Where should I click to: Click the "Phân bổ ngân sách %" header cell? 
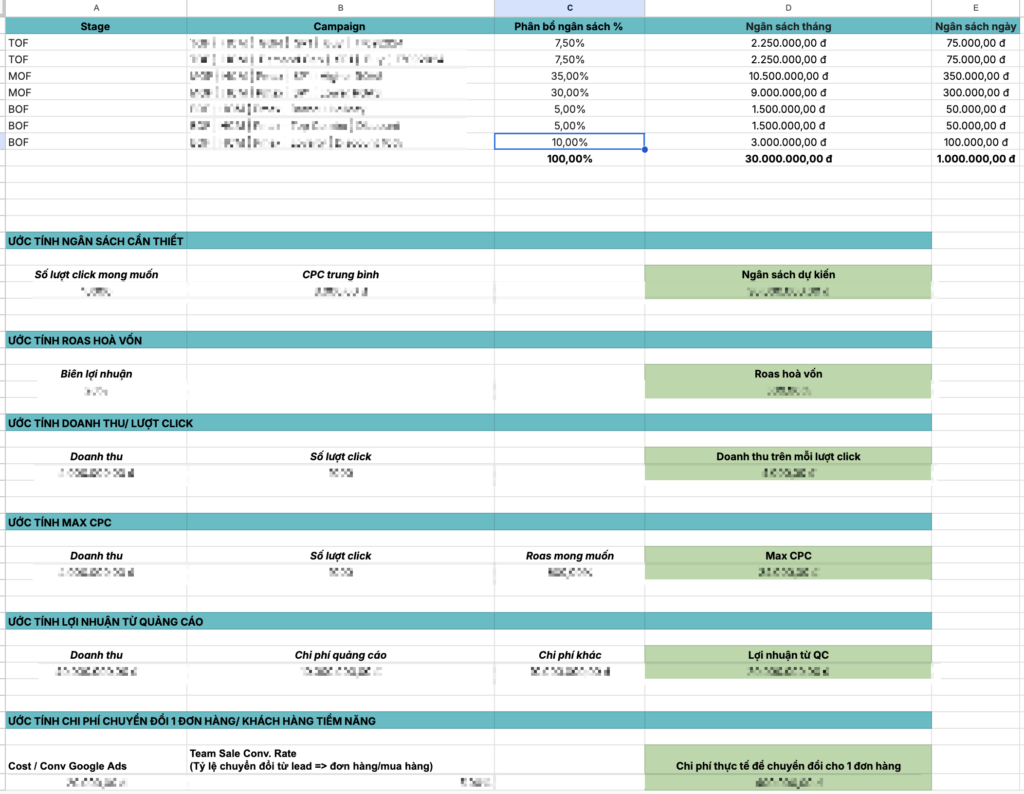click(569, 26)
